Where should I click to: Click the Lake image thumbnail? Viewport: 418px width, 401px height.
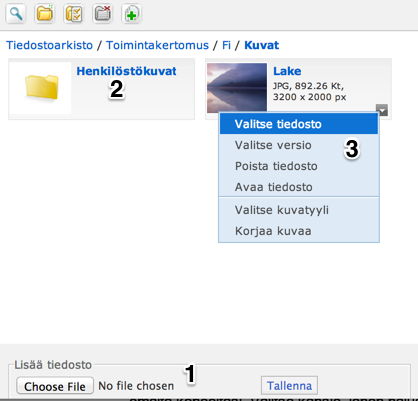tap(237, 88)
